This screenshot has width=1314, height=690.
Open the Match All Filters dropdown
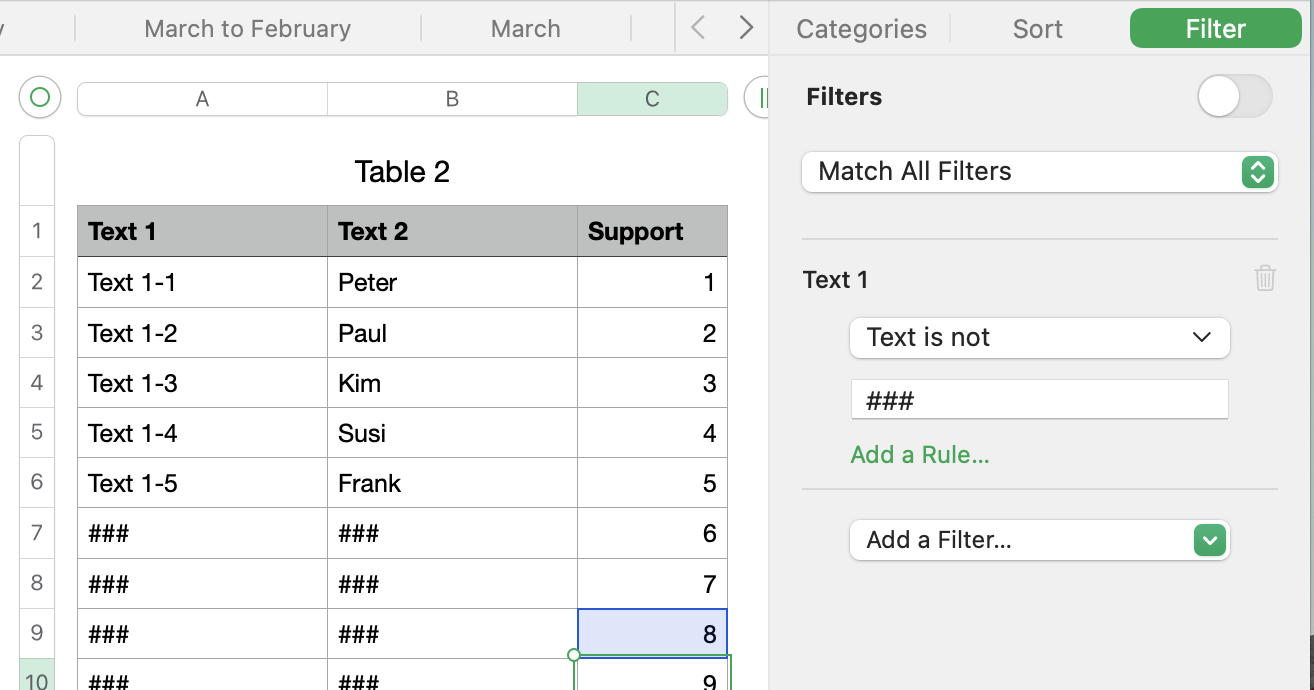click(1040, 172)
